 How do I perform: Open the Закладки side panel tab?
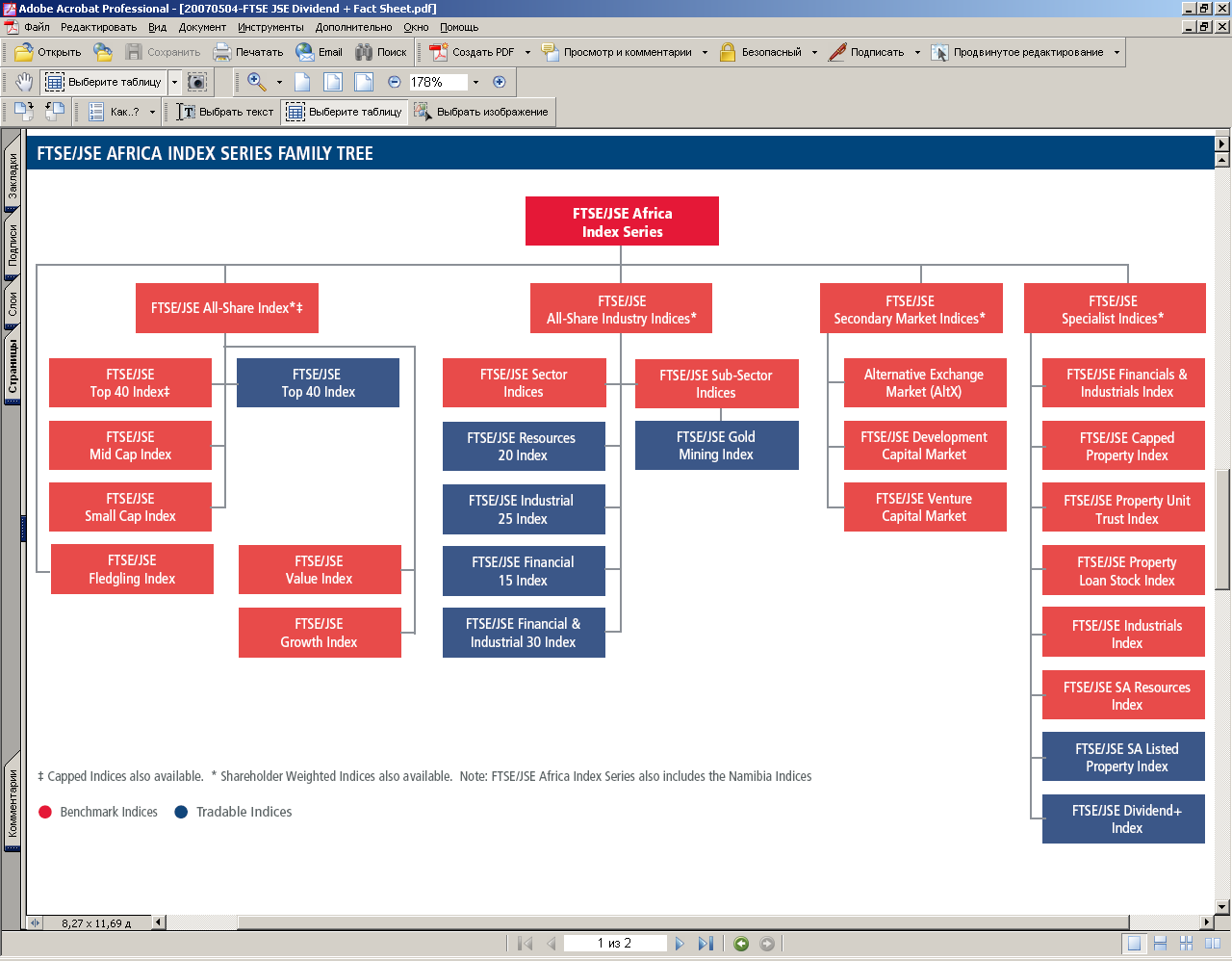pos(13,174)
